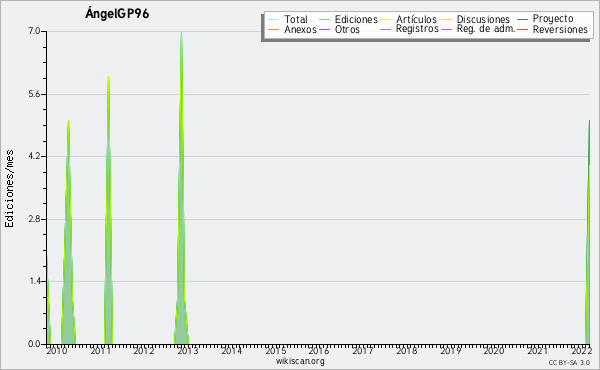Click the CC BY-SA 3.0 license text
The height and width of the screenshot is (370, 600).
(569, 363)
